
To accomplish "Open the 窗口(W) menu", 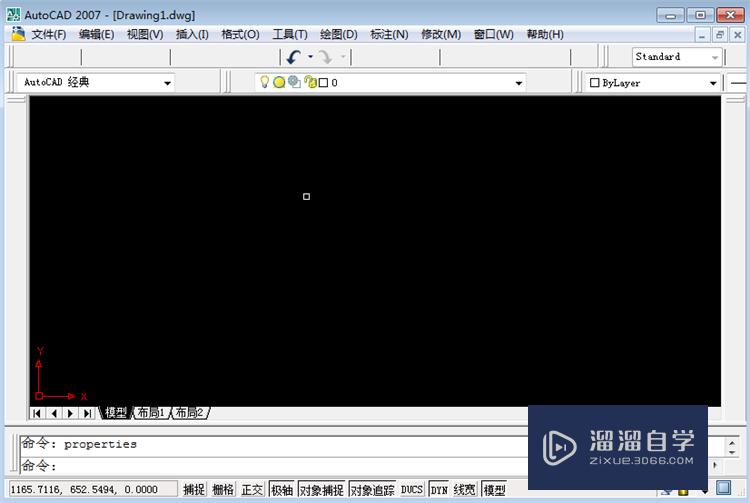I will point(493,34).
